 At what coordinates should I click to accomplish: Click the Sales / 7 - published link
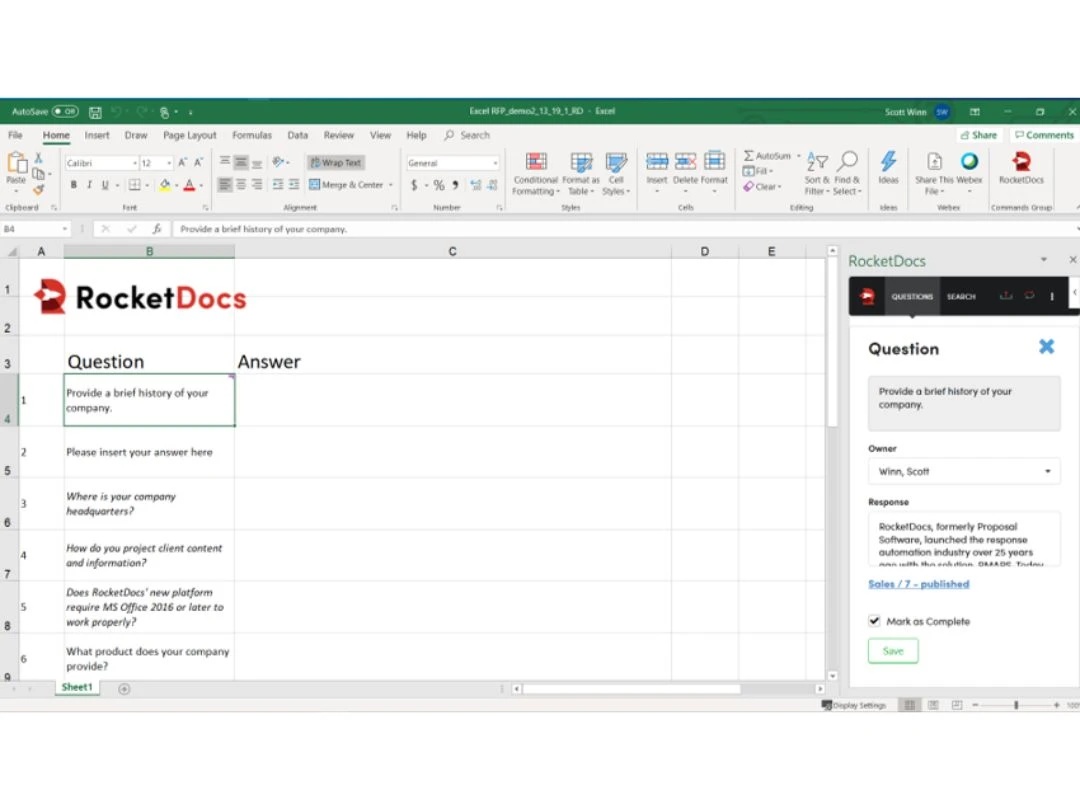(x=918, y=584)
